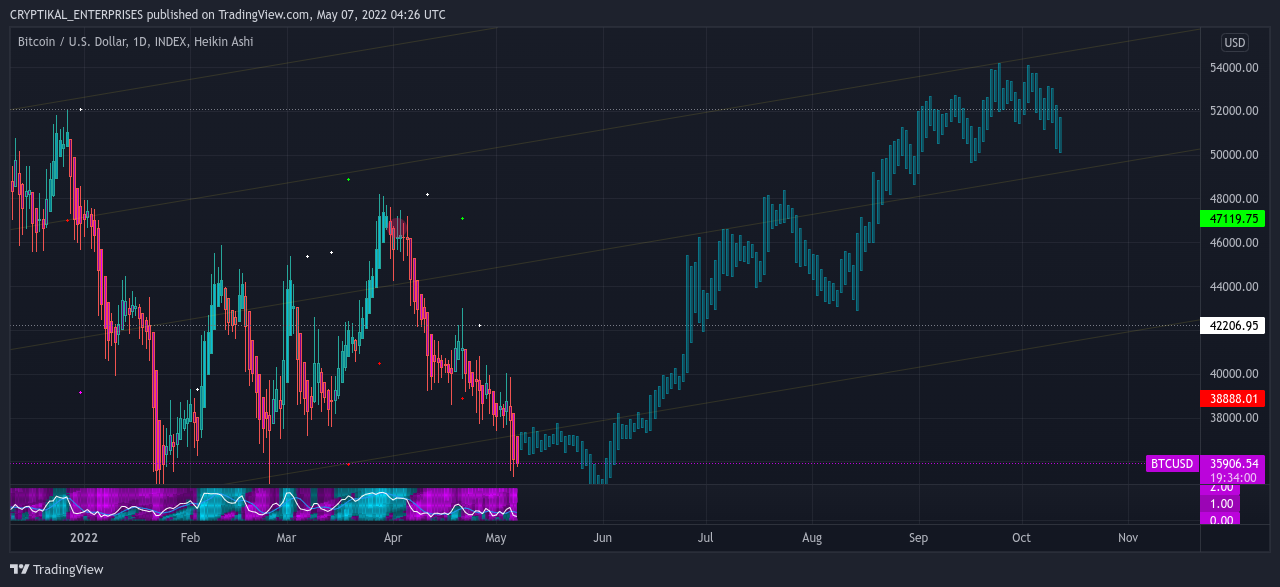Click the Oct time axis label

(1020, 538)
